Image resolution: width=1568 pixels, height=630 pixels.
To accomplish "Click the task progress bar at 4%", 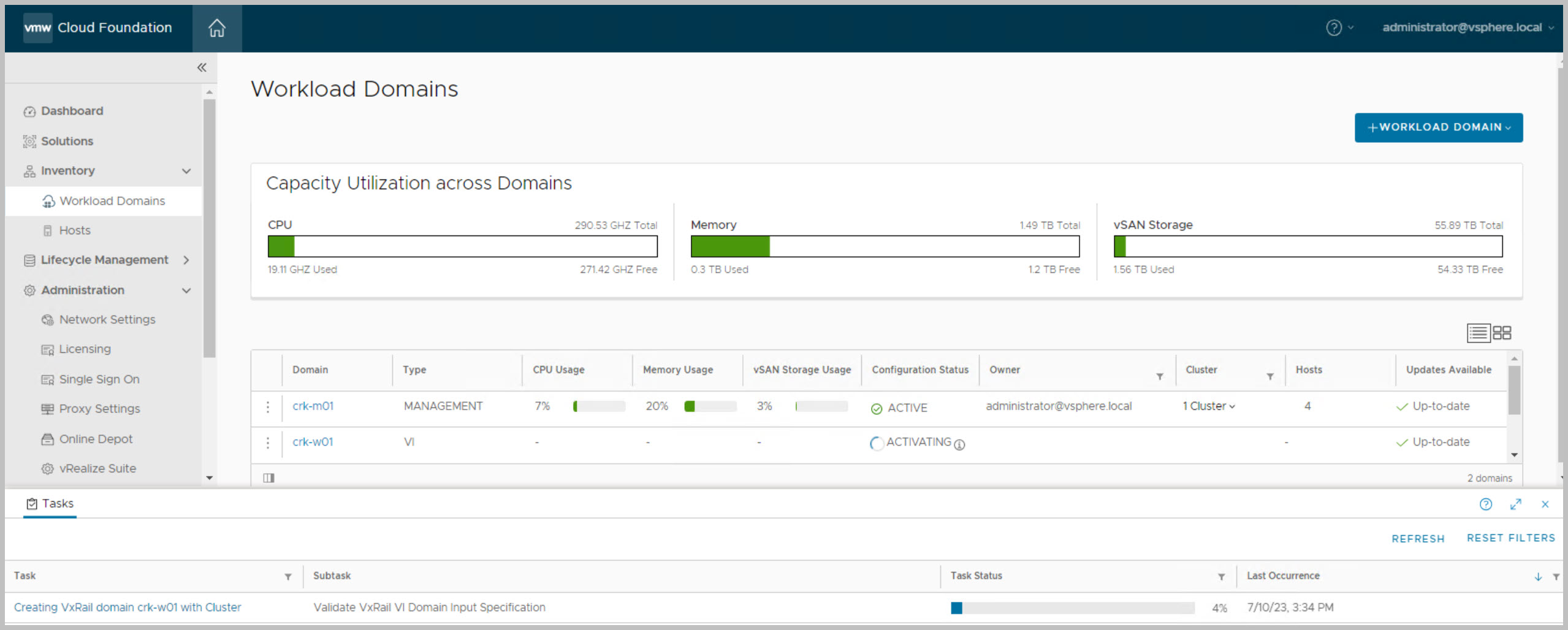I will tap(1072, 608).
